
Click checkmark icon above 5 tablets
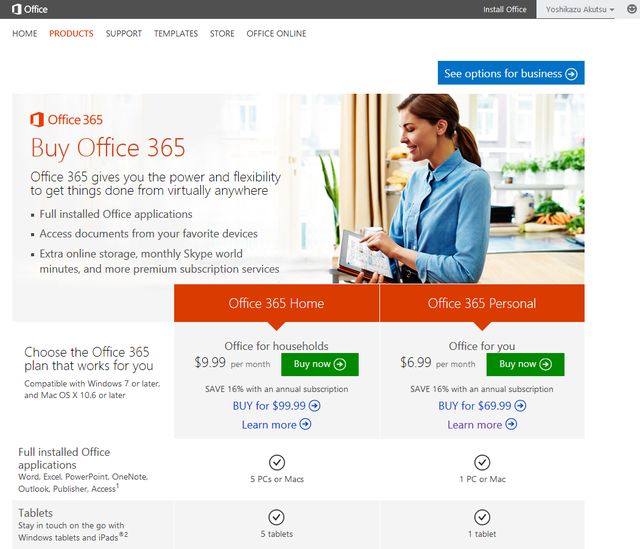pyautogui.click(x=276, y=517)
